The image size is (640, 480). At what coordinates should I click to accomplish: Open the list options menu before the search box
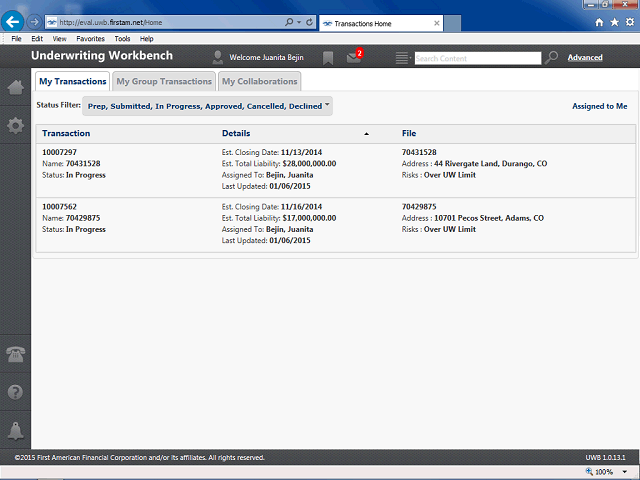pos(403,58)
